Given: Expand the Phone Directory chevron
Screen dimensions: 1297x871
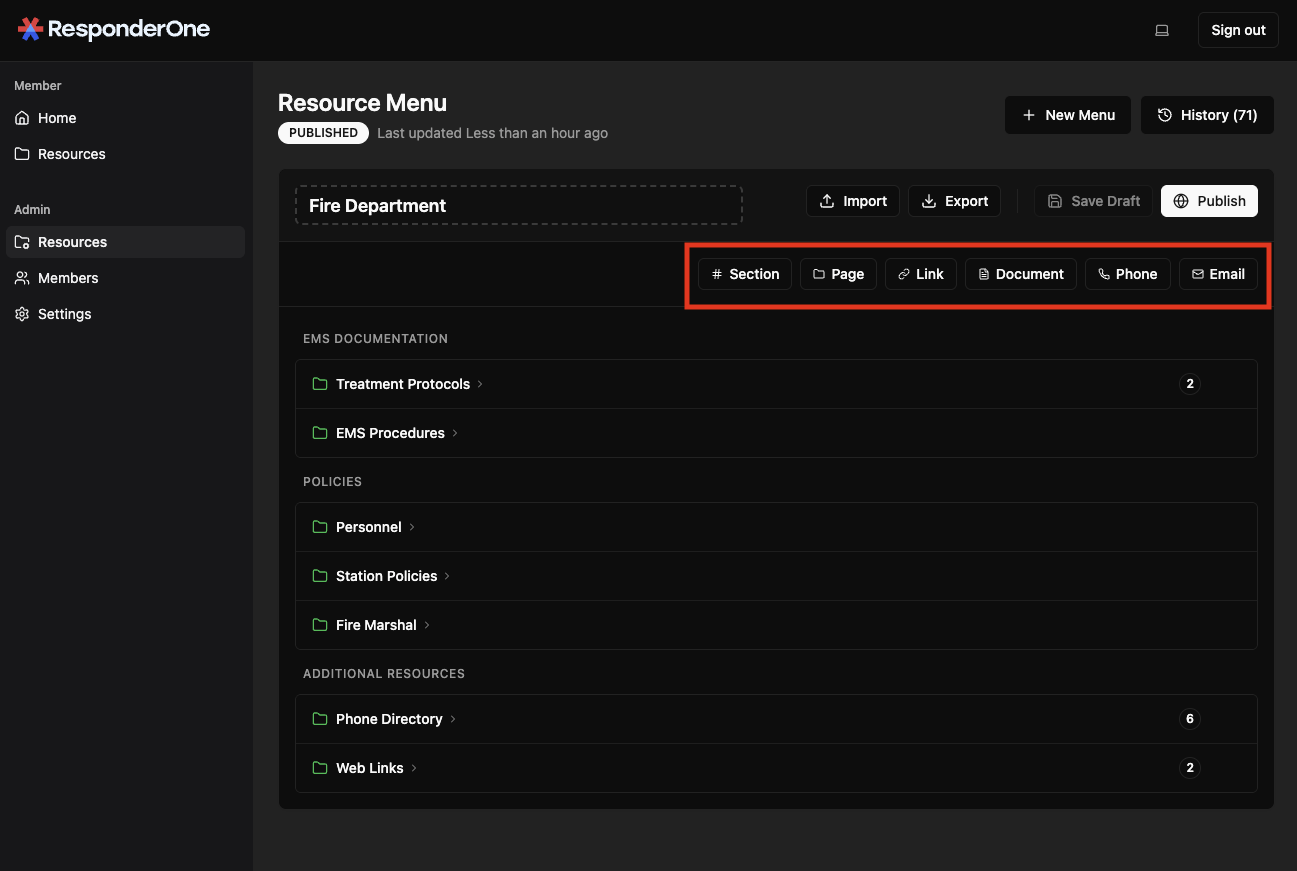Looking at the screenshot, I should coord(453,719).
